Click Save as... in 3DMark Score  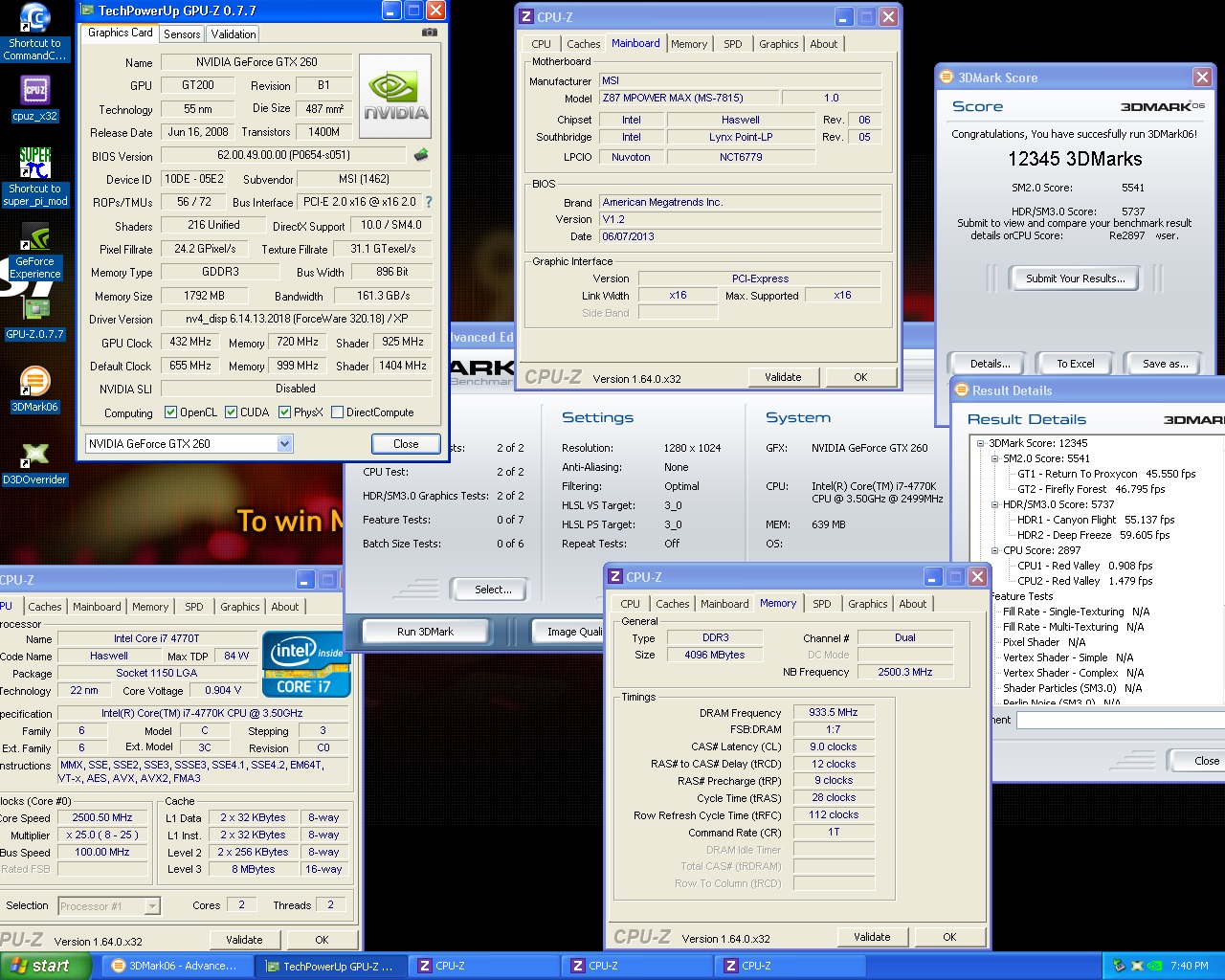(1165, 364)
